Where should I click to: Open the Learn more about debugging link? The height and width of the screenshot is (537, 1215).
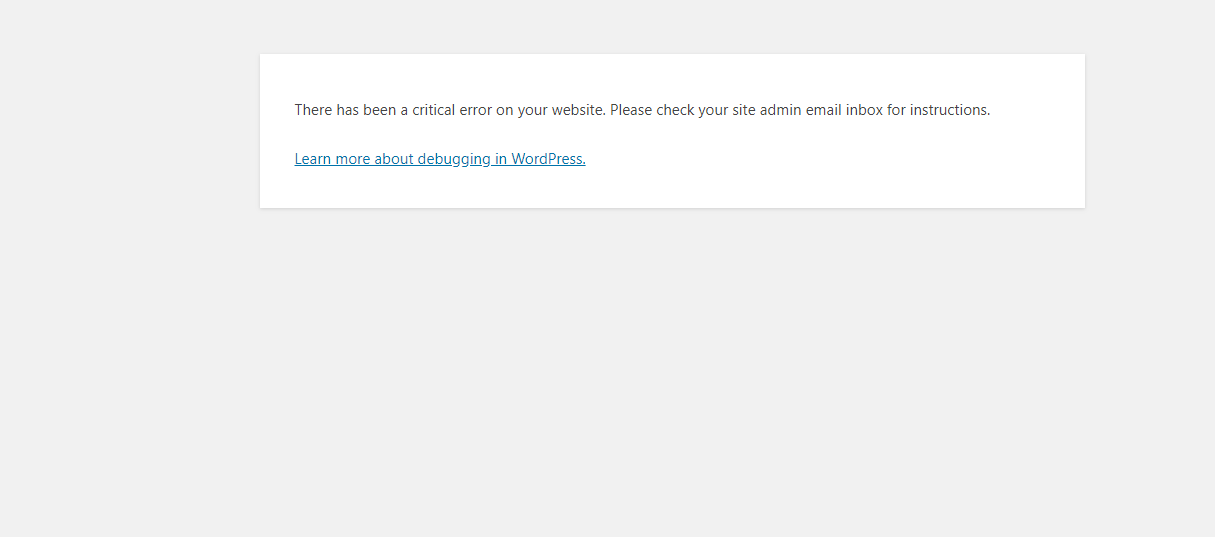coord(439,159)
